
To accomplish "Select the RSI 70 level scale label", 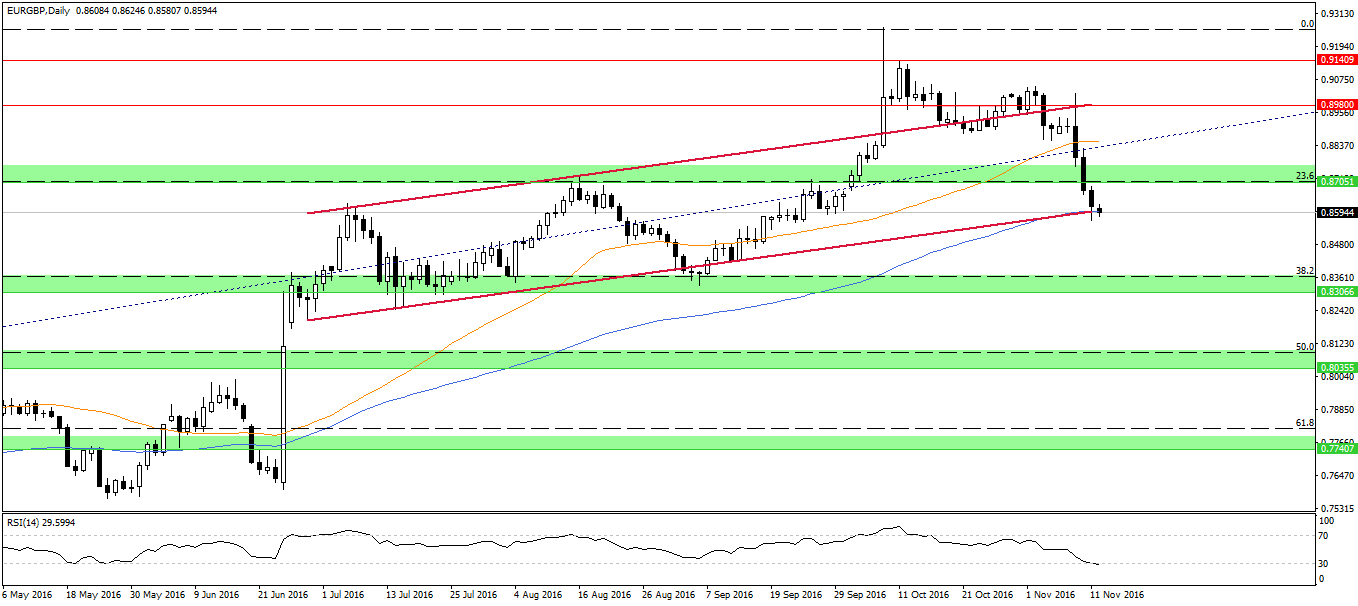I will (x=1323, y=536).
